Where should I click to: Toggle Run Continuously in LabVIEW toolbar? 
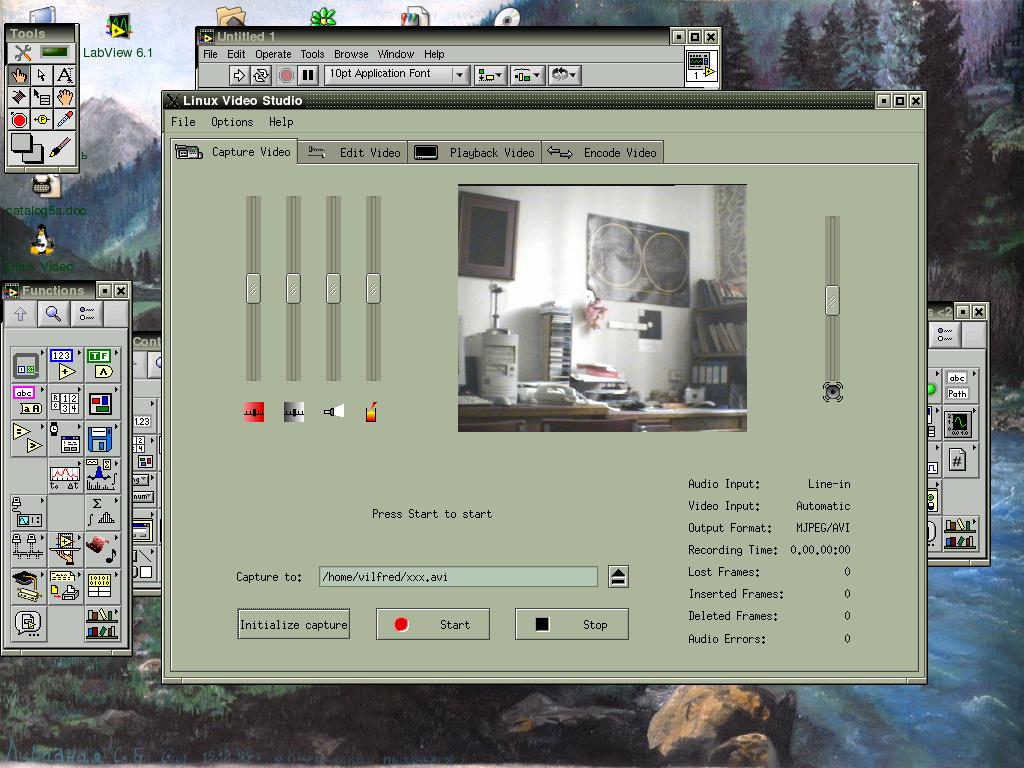(262, 75)
